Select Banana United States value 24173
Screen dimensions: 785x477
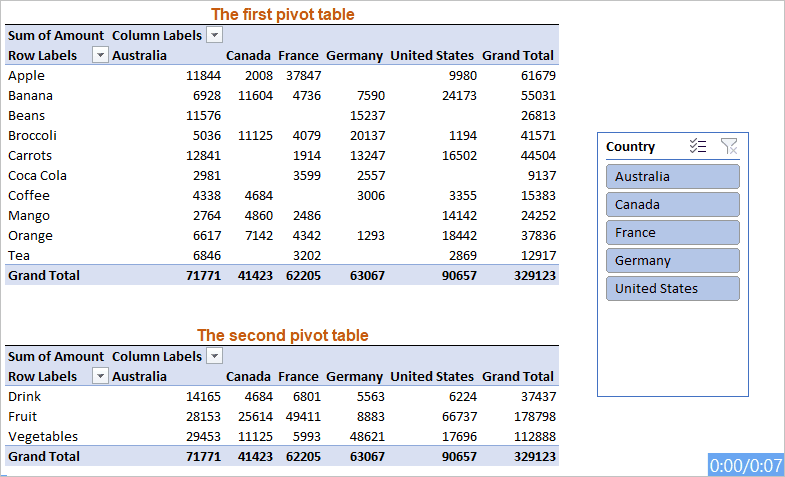pyautogui.click(x=459, y=96)
